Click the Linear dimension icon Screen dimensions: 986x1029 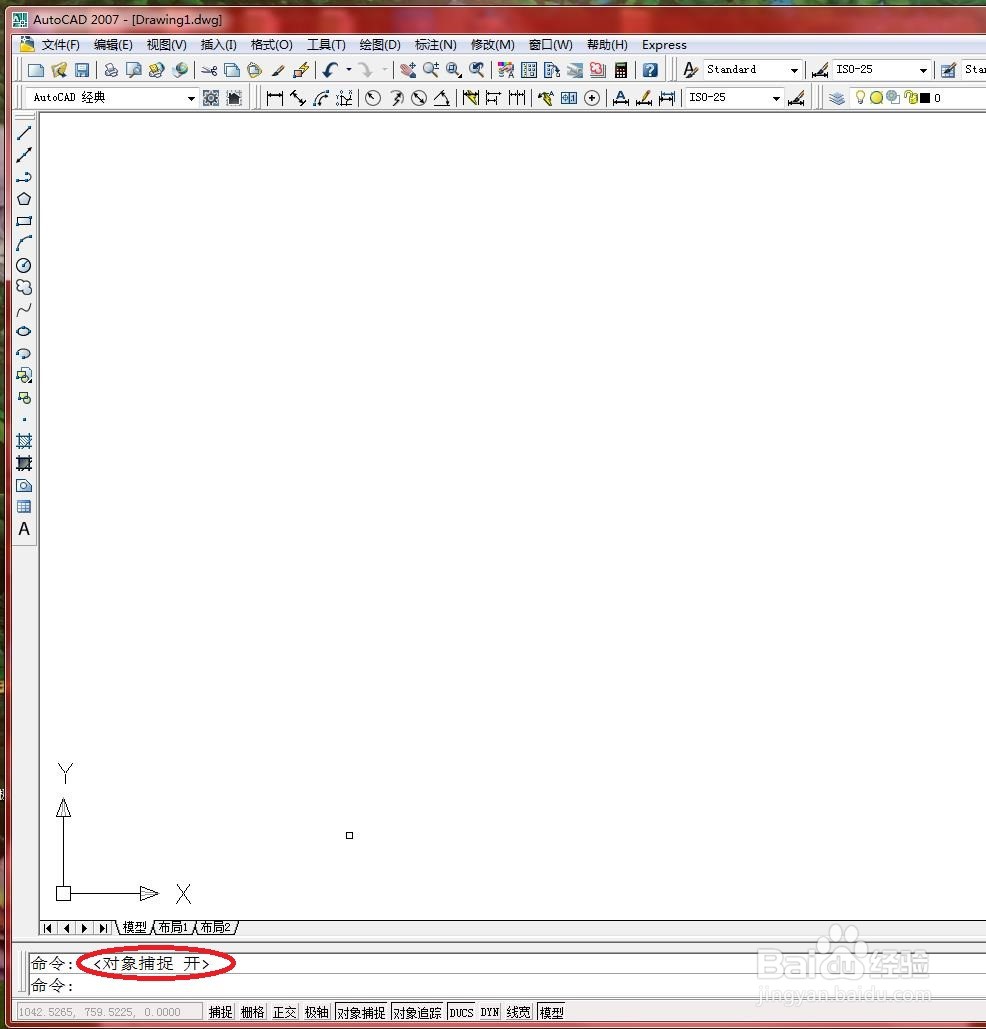coord(274,98)
